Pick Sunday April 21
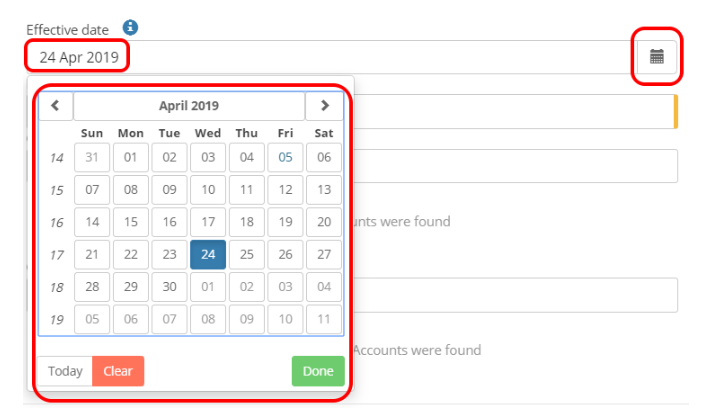 pyautogui.click(x=92, y=255)
